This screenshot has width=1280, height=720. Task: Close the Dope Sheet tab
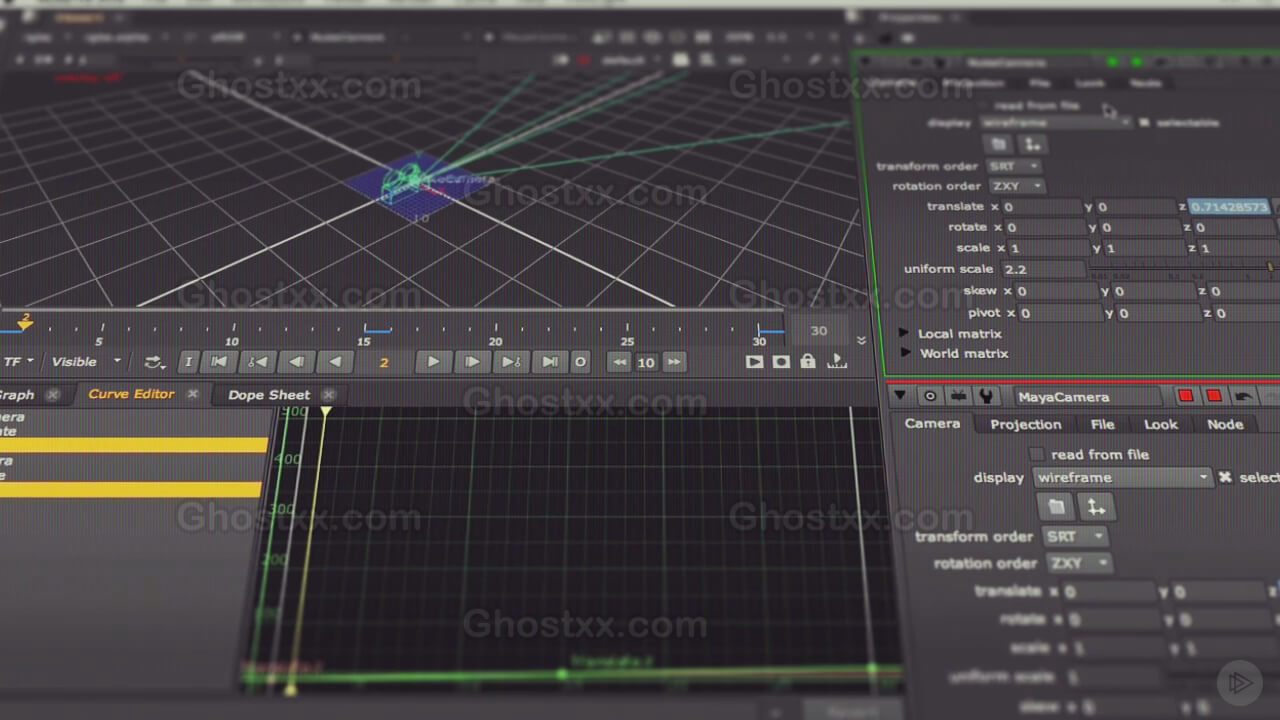[328, 395]
